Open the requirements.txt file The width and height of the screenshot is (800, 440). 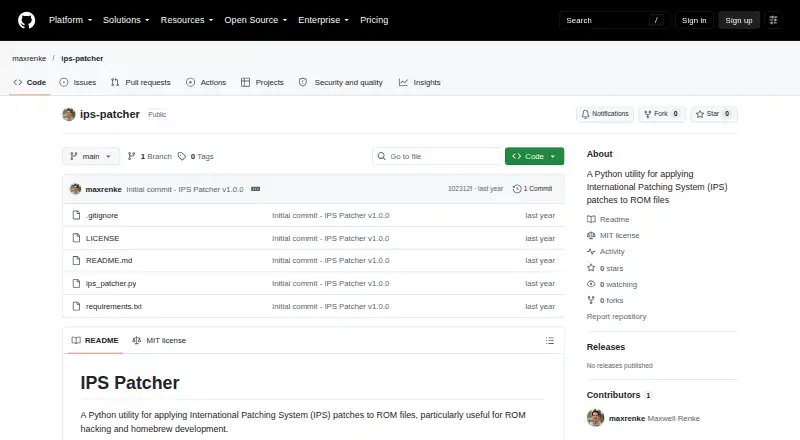click(x=114, y=306)
